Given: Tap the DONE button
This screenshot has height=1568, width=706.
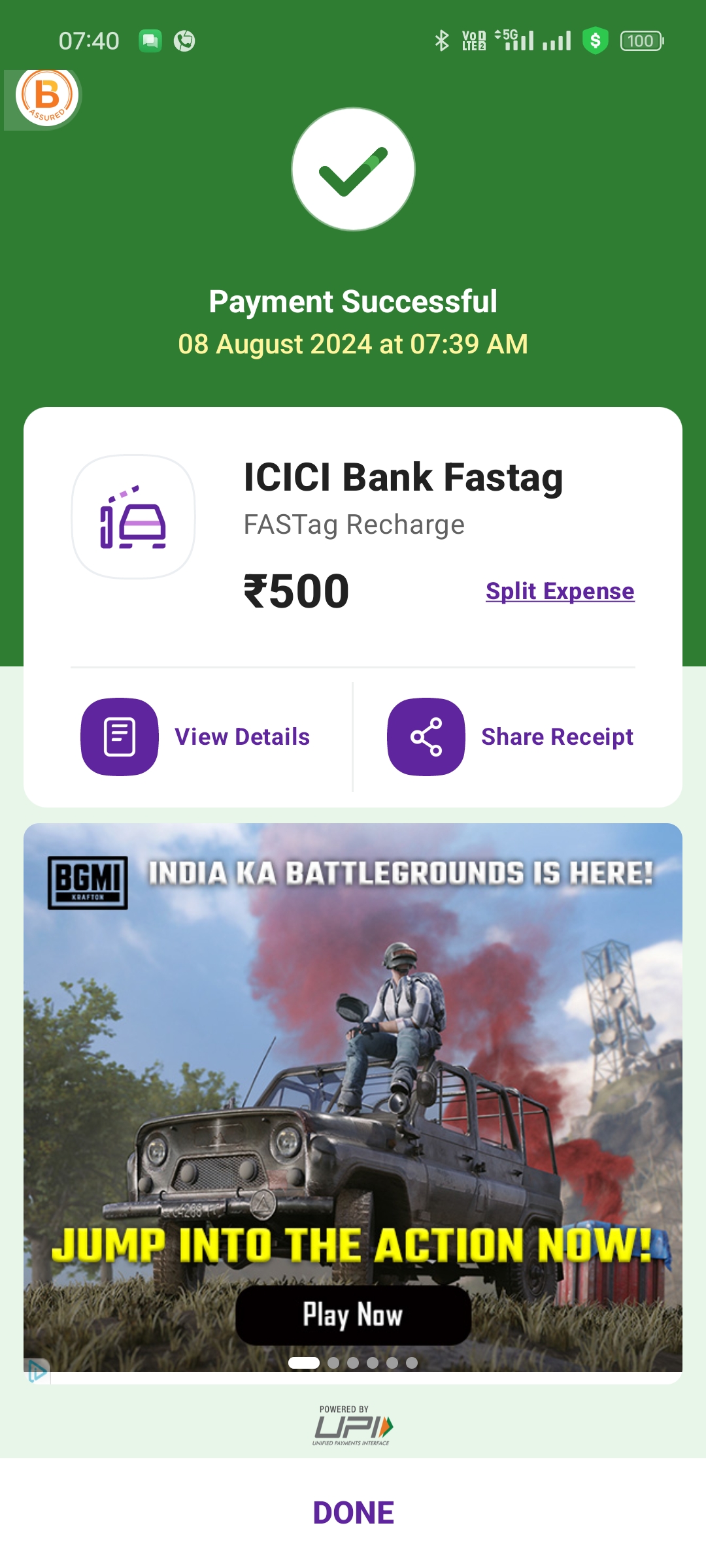Looking at the screenshot, I should (x=353, y=1512).
